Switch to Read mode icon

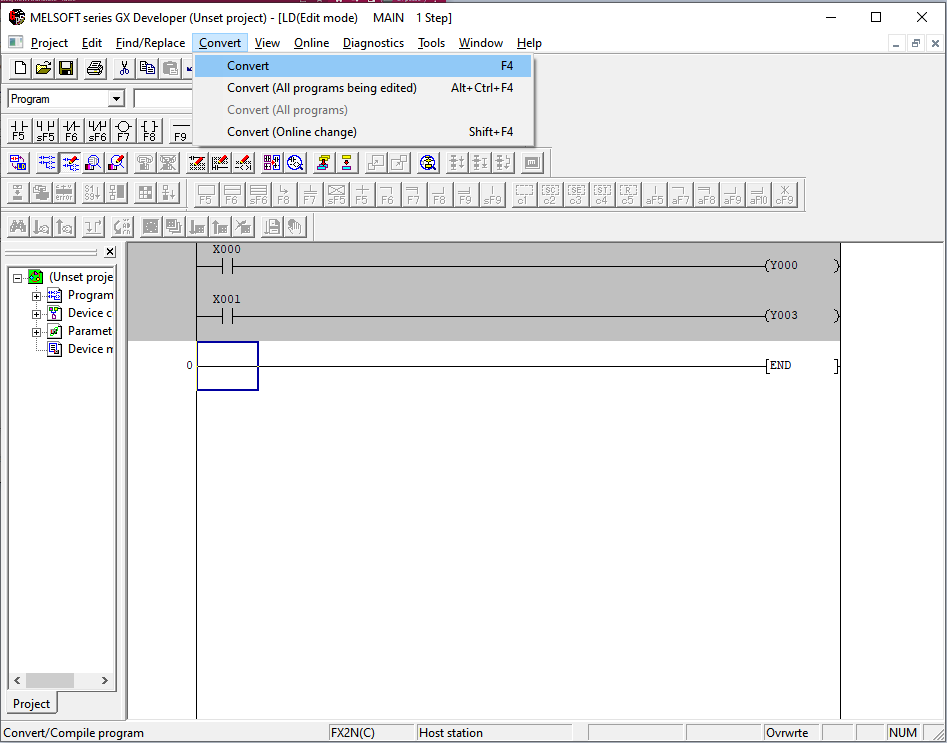tap(47, 162)
